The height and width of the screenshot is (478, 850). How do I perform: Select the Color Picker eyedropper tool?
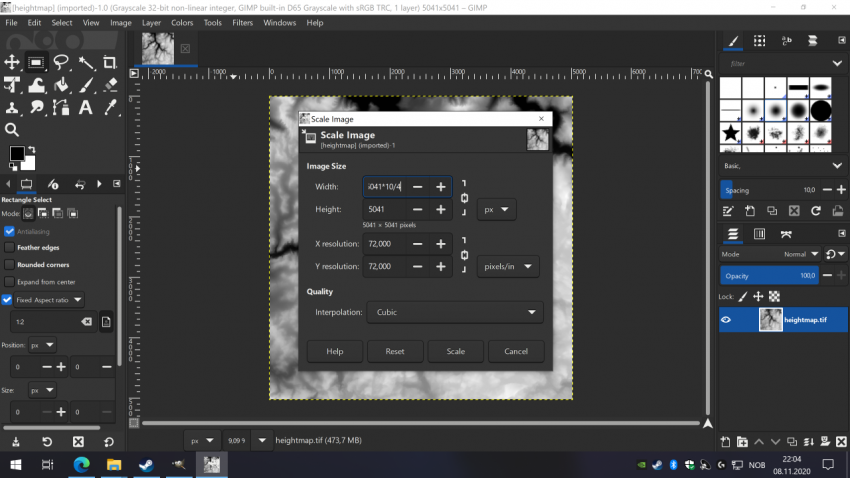point(110,107)
